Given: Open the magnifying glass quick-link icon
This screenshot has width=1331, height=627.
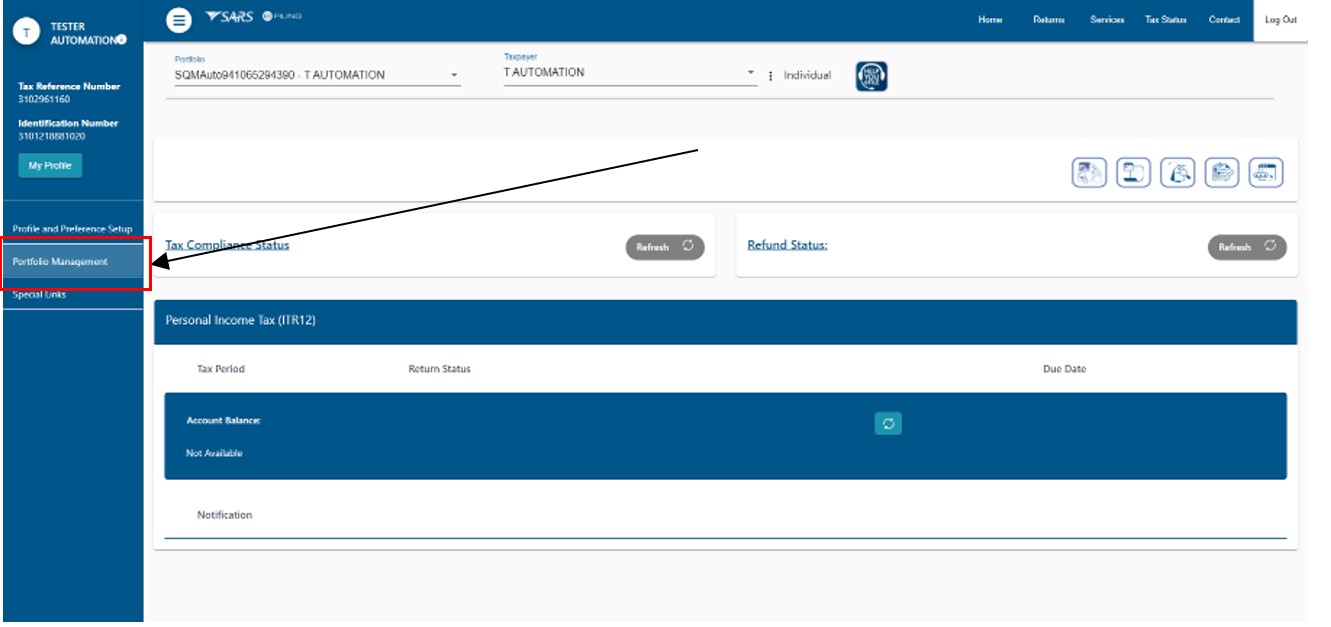Looking at the screenshot, I should pyautogui.click(x=1178, y=172).
